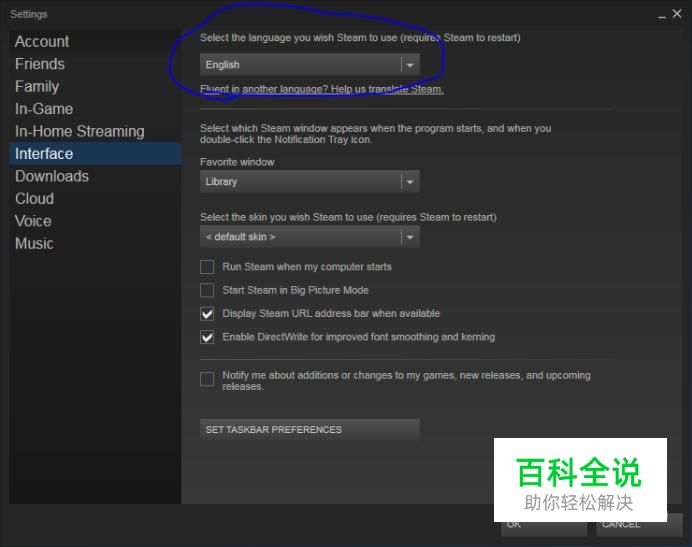Go to Family settings
Screen dimensions: 692x547
click(95, 87)
